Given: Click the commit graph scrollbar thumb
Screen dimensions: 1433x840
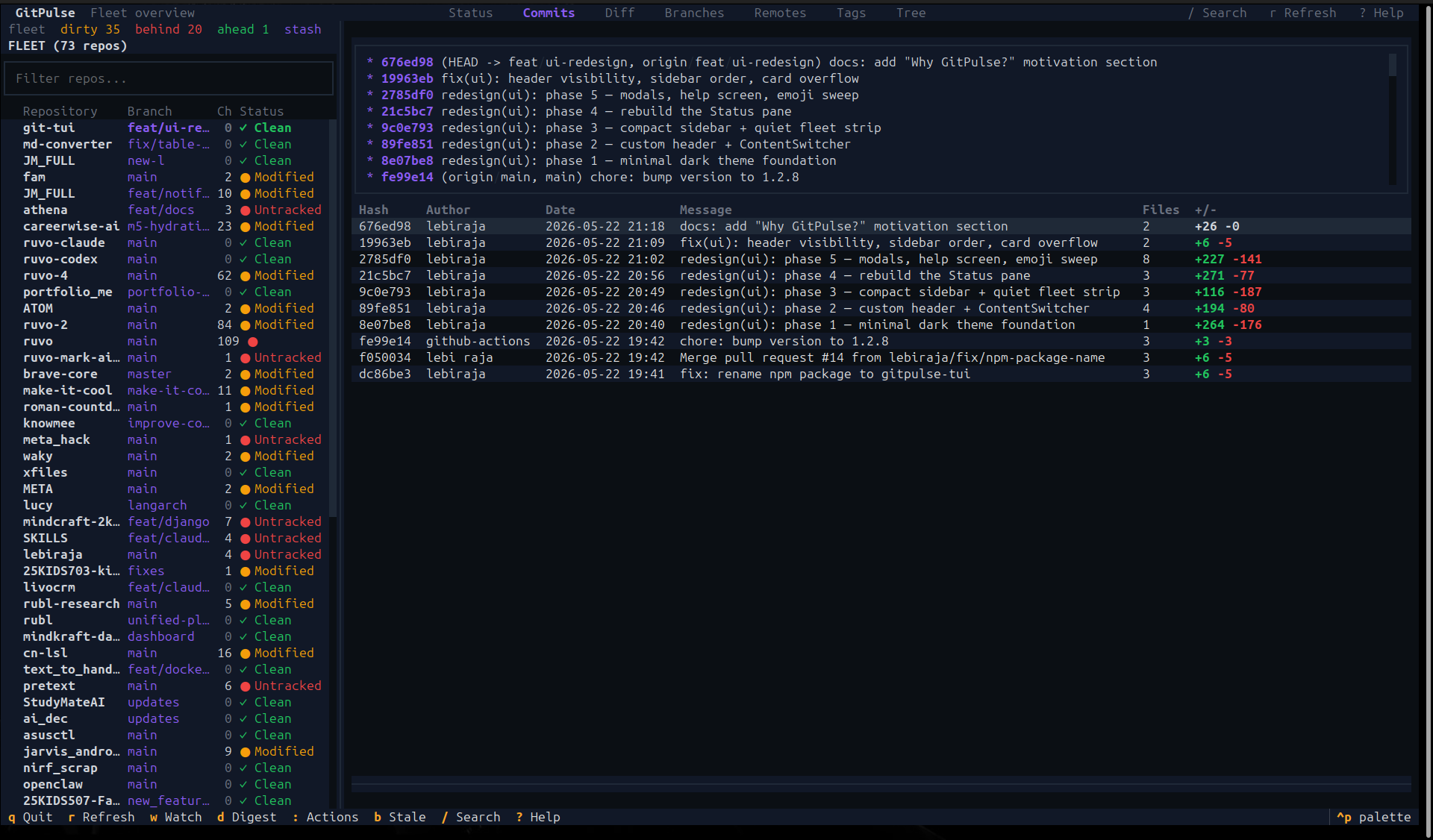Looking at the screenshot, I should [1392, 64].
